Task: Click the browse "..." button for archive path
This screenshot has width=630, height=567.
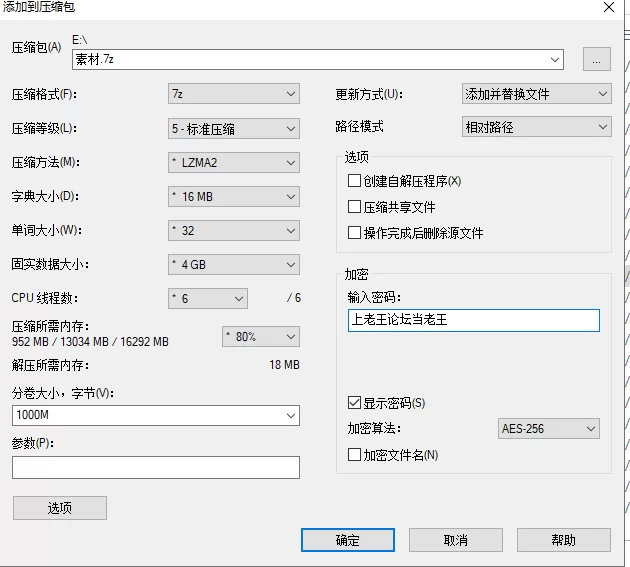Action: tap(596, 60)
